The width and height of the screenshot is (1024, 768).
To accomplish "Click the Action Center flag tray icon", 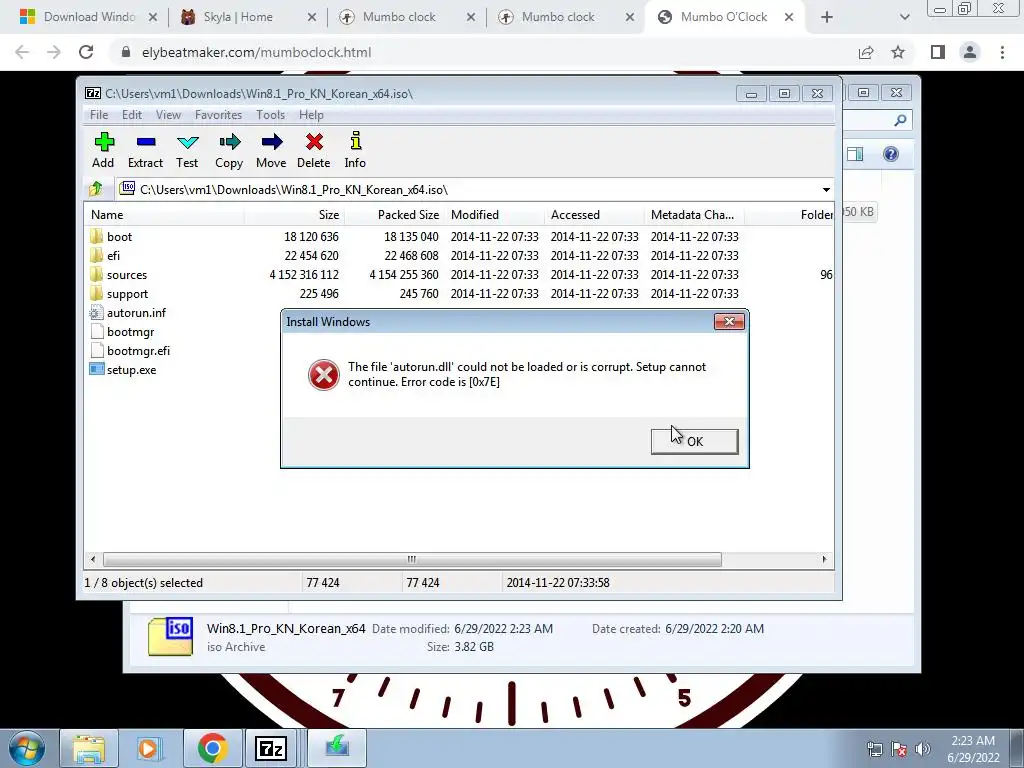I will pos(899,750).
